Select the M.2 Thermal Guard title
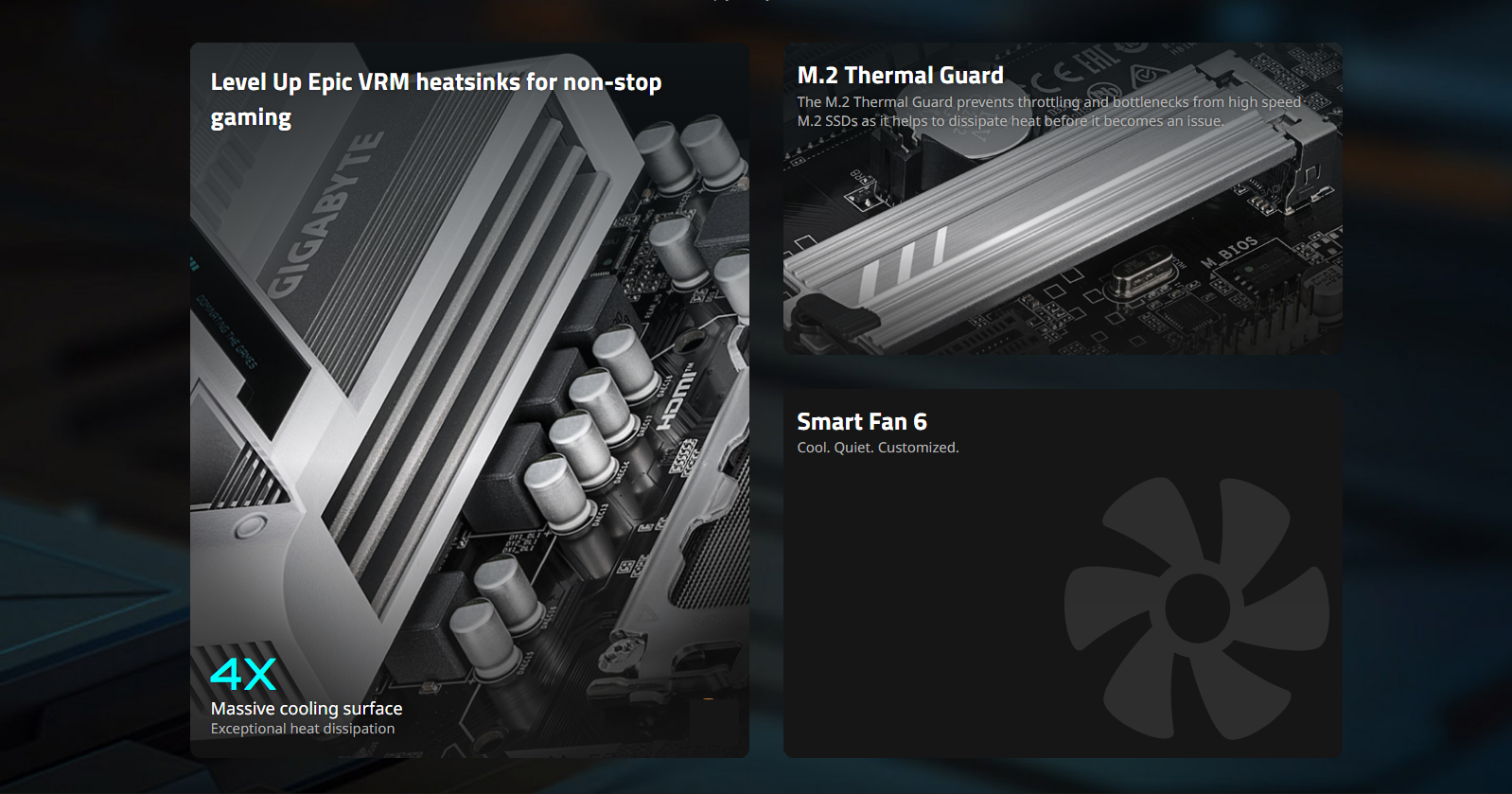The height and width of the screenshot is (794, 1512). pos(900,76)
